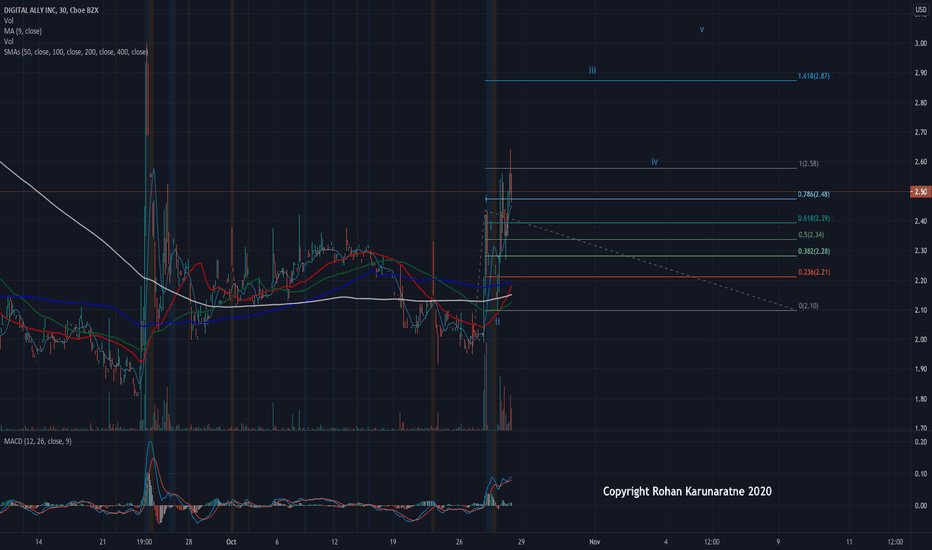This screenshot has height=550, width=932.
Task: Select the 0.786(2.48) Fibonacci level label
Action: [814, 194]
